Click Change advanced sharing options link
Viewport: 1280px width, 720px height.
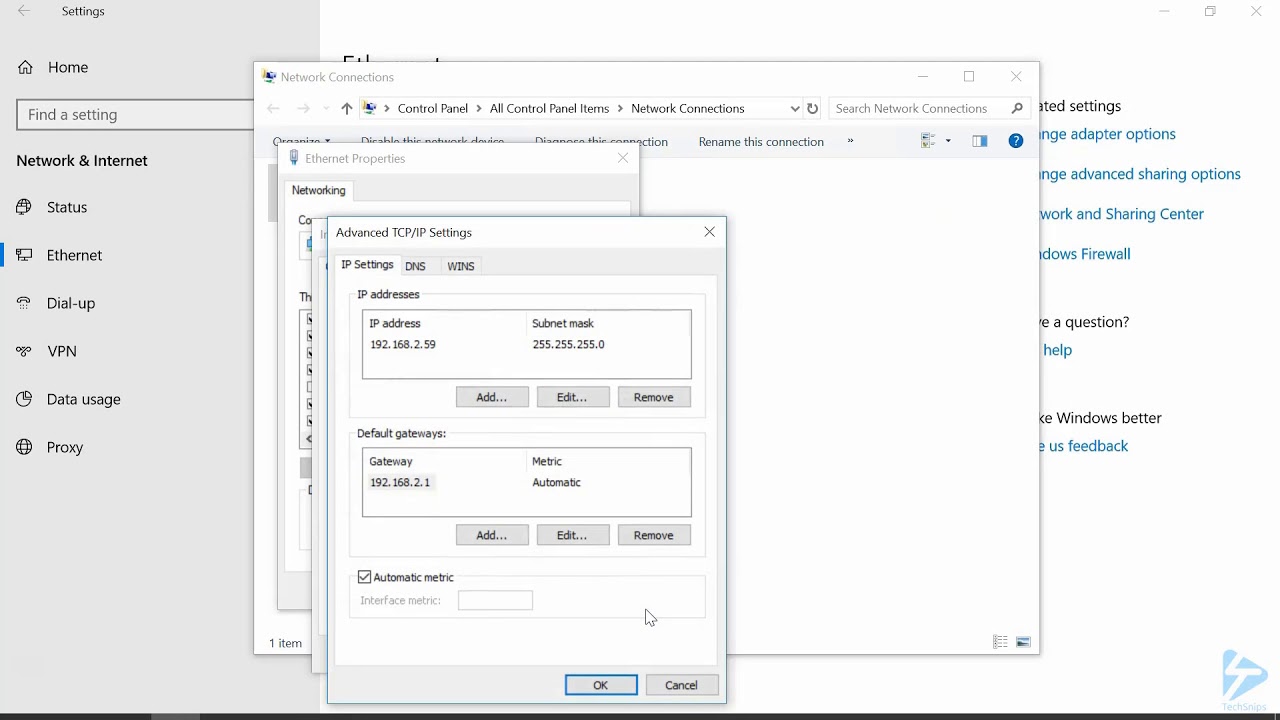click(1140, 174)
